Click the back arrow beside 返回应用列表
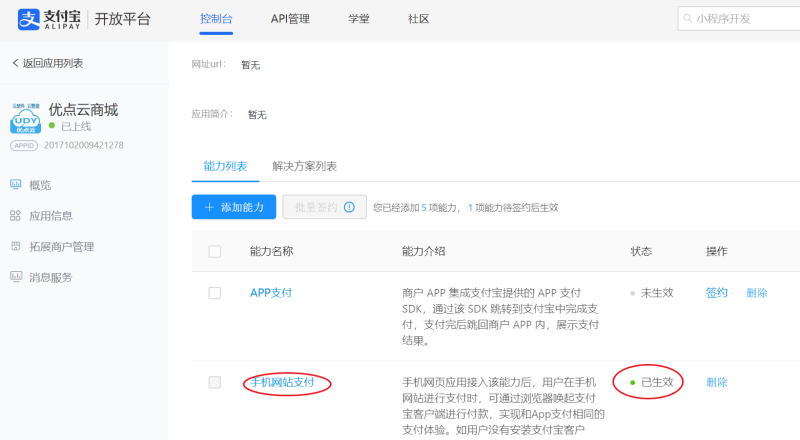The image size is (800, 440). click(15, 63)
